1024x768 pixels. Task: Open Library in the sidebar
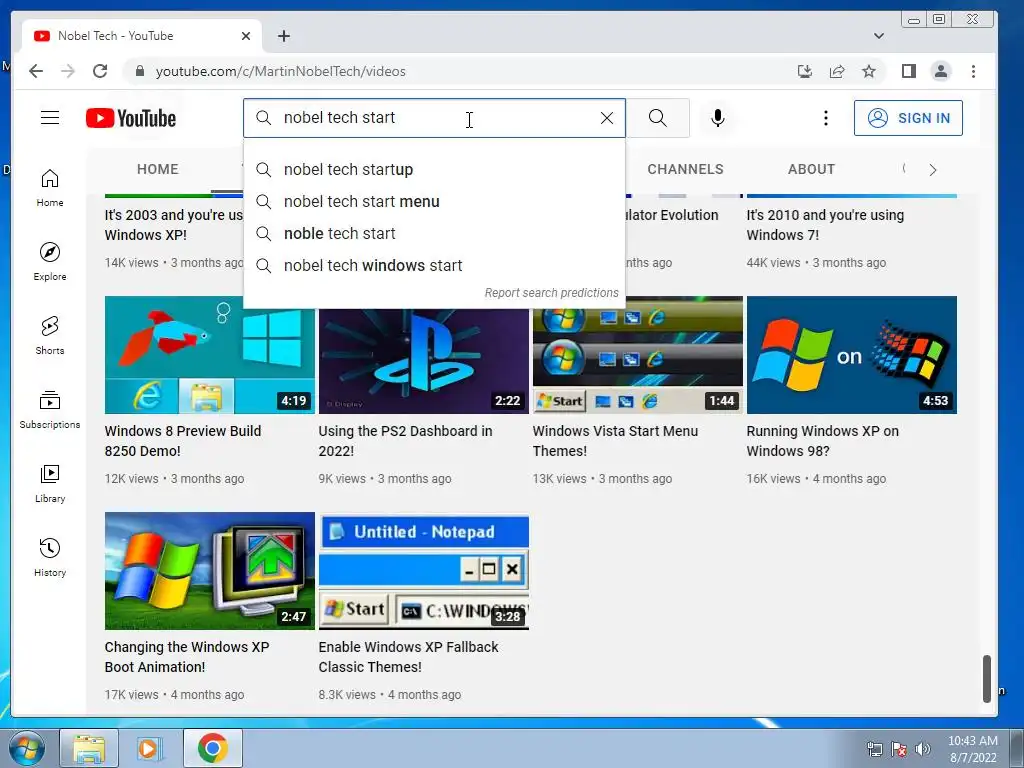pyautogui.click(x=50, y=483)
